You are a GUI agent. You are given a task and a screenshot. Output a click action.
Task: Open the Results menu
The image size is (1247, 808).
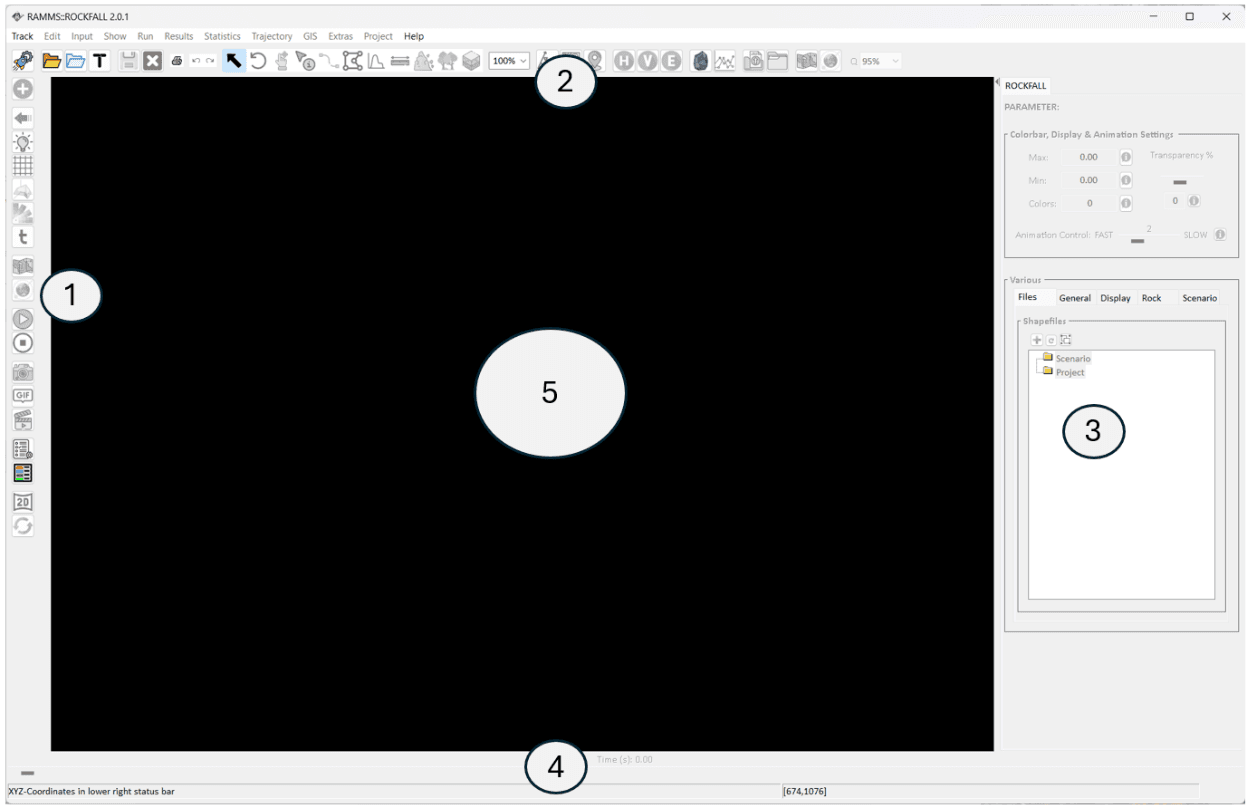pyautogui.click(x=179, y=36)
